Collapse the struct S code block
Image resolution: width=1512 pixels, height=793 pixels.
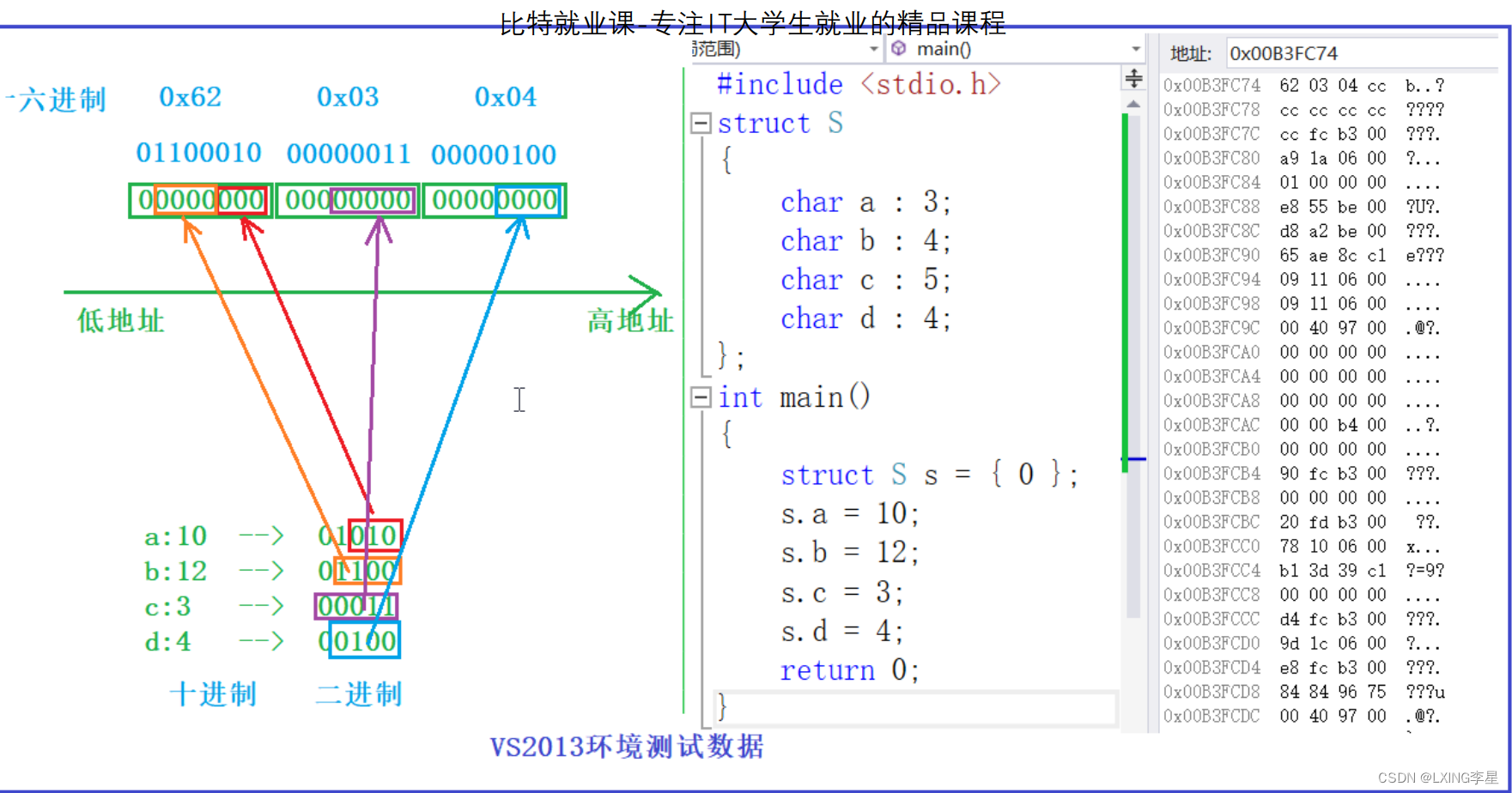701,124
